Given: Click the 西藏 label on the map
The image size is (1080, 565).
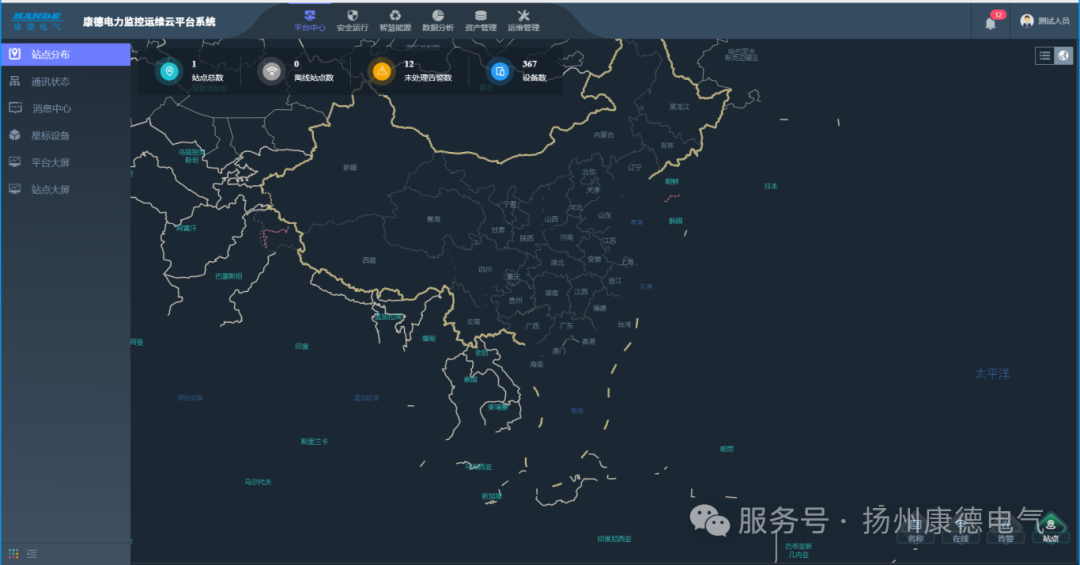Looking at the screenshot, I should coord(369,260).
